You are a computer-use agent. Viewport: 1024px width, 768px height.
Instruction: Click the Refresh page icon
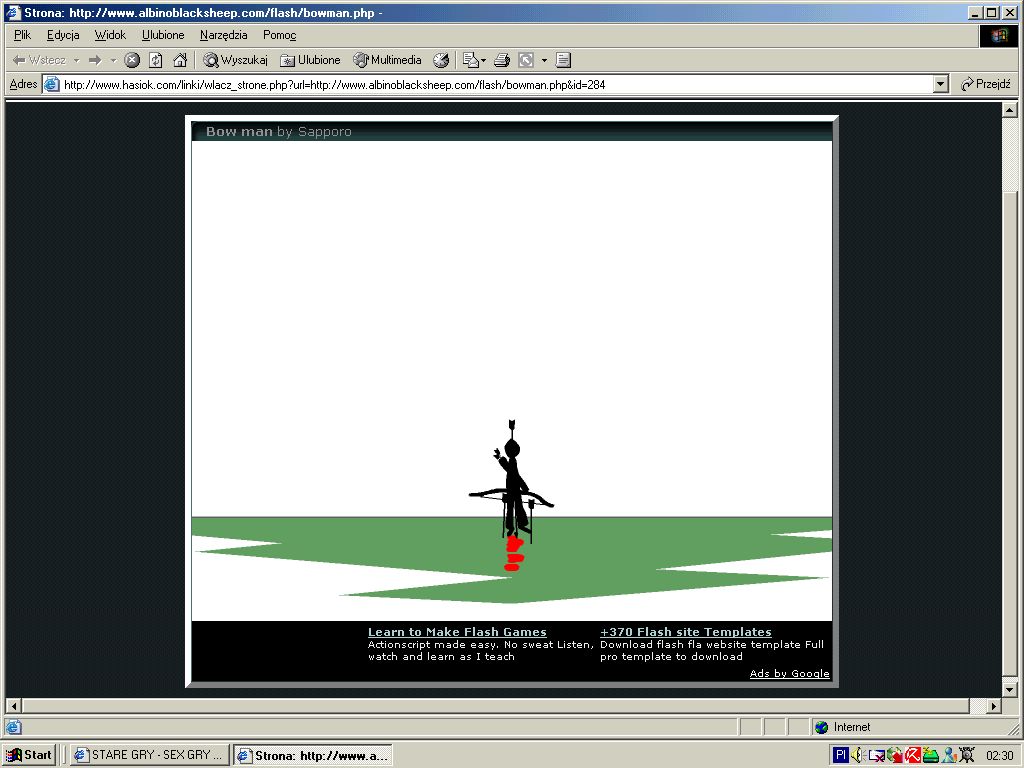tap(156, 60)
